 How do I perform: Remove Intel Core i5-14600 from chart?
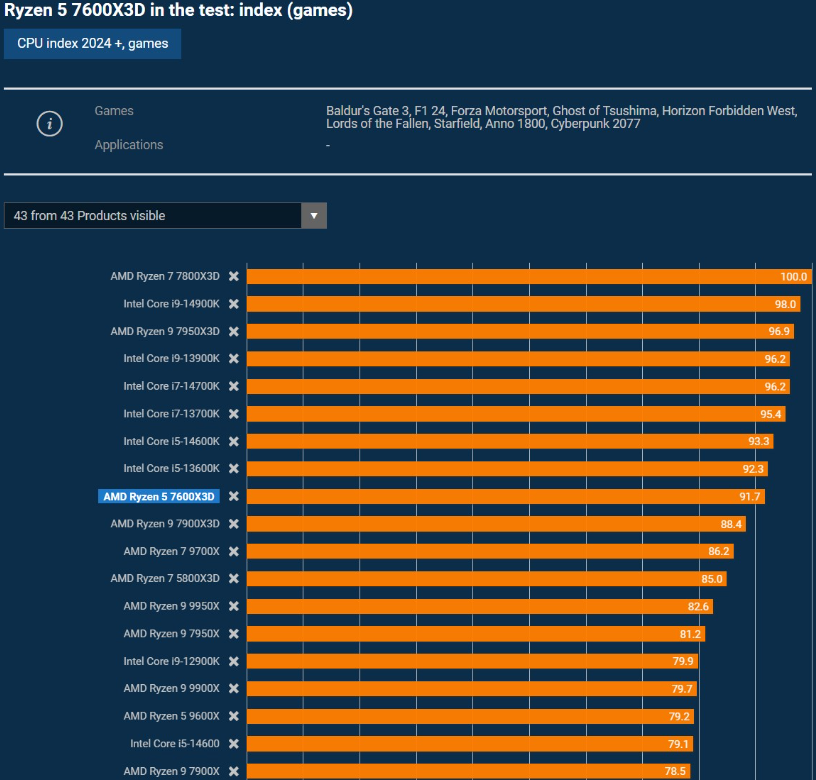coord(234,744)
